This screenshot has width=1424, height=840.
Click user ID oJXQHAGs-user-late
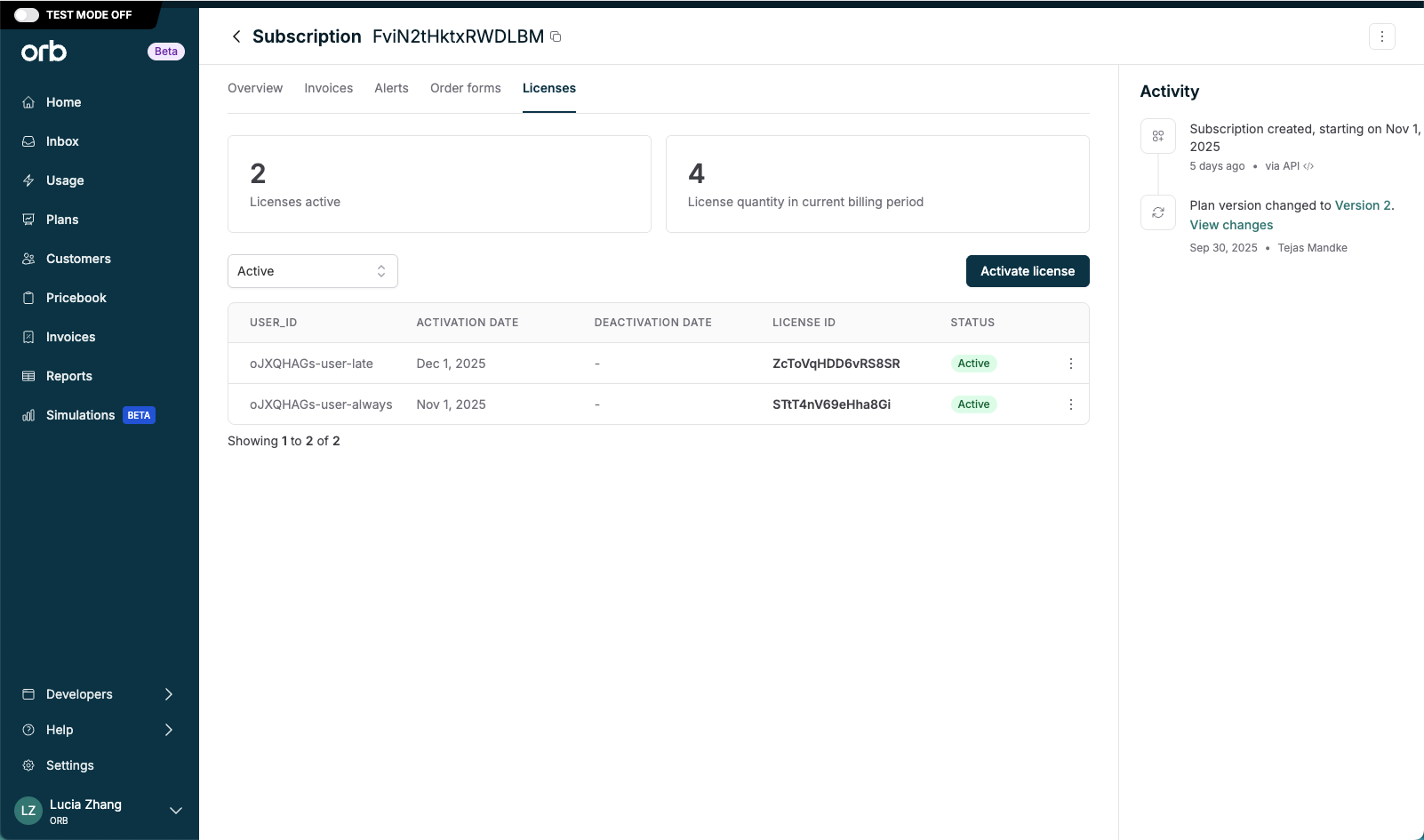(311, 364)
